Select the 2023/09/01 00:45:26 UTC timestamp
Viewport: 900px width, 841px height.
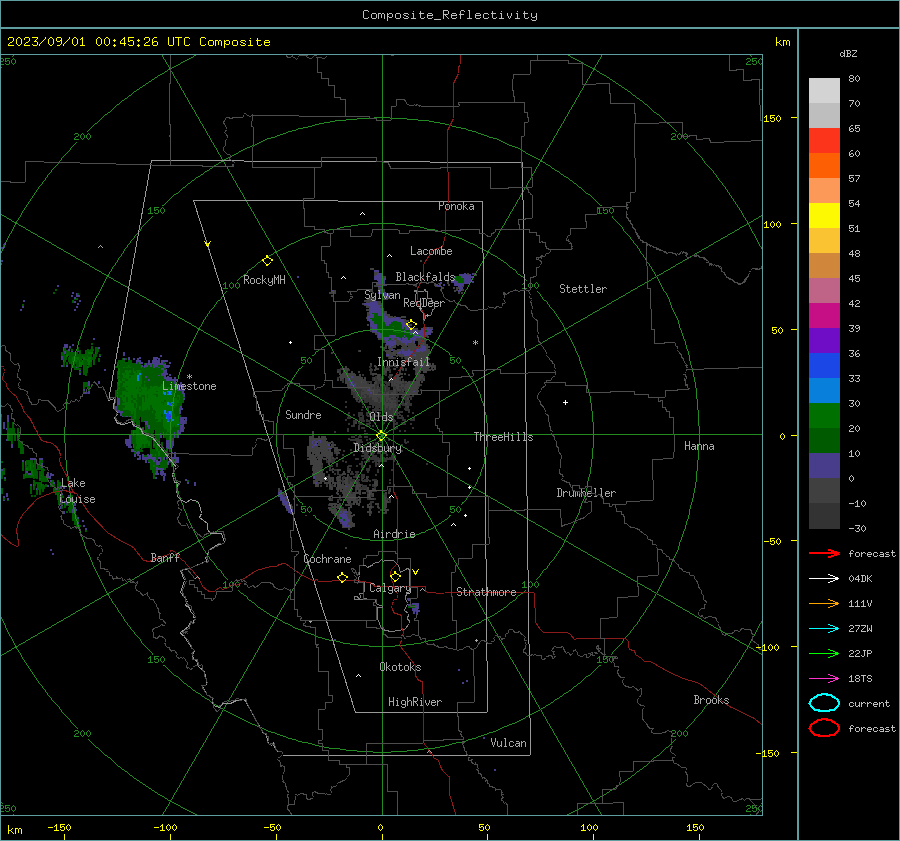(98, 42)
